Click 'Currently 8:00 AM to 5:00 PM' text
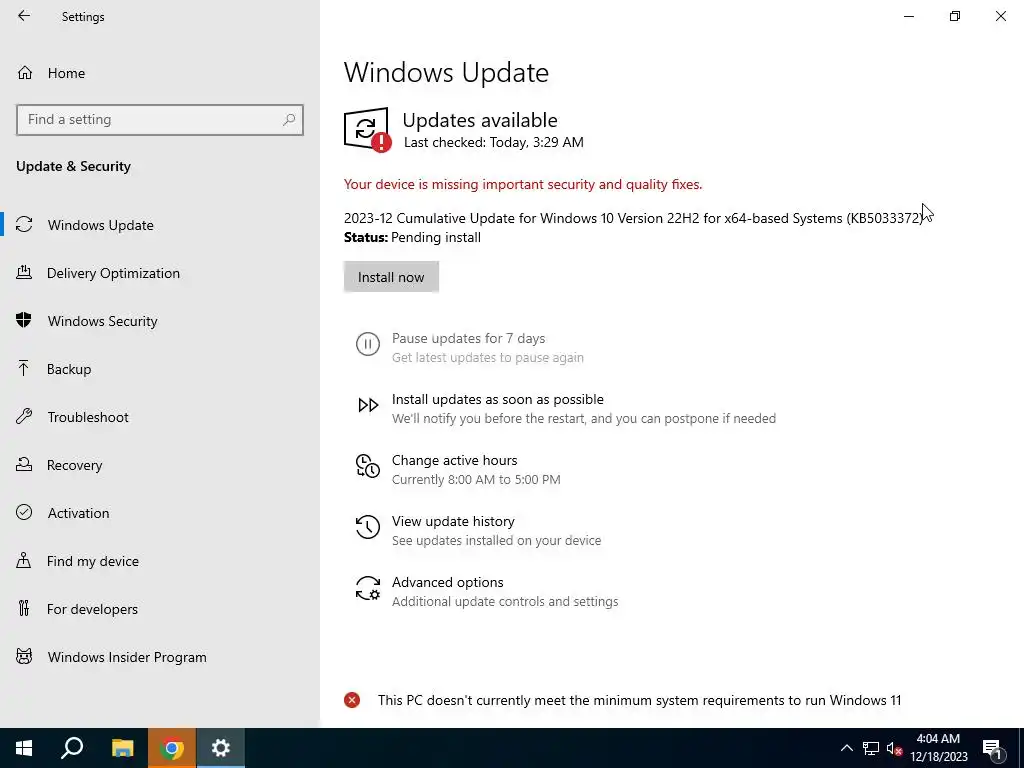This screenshot has height=768, width=1024. point(476,479)
